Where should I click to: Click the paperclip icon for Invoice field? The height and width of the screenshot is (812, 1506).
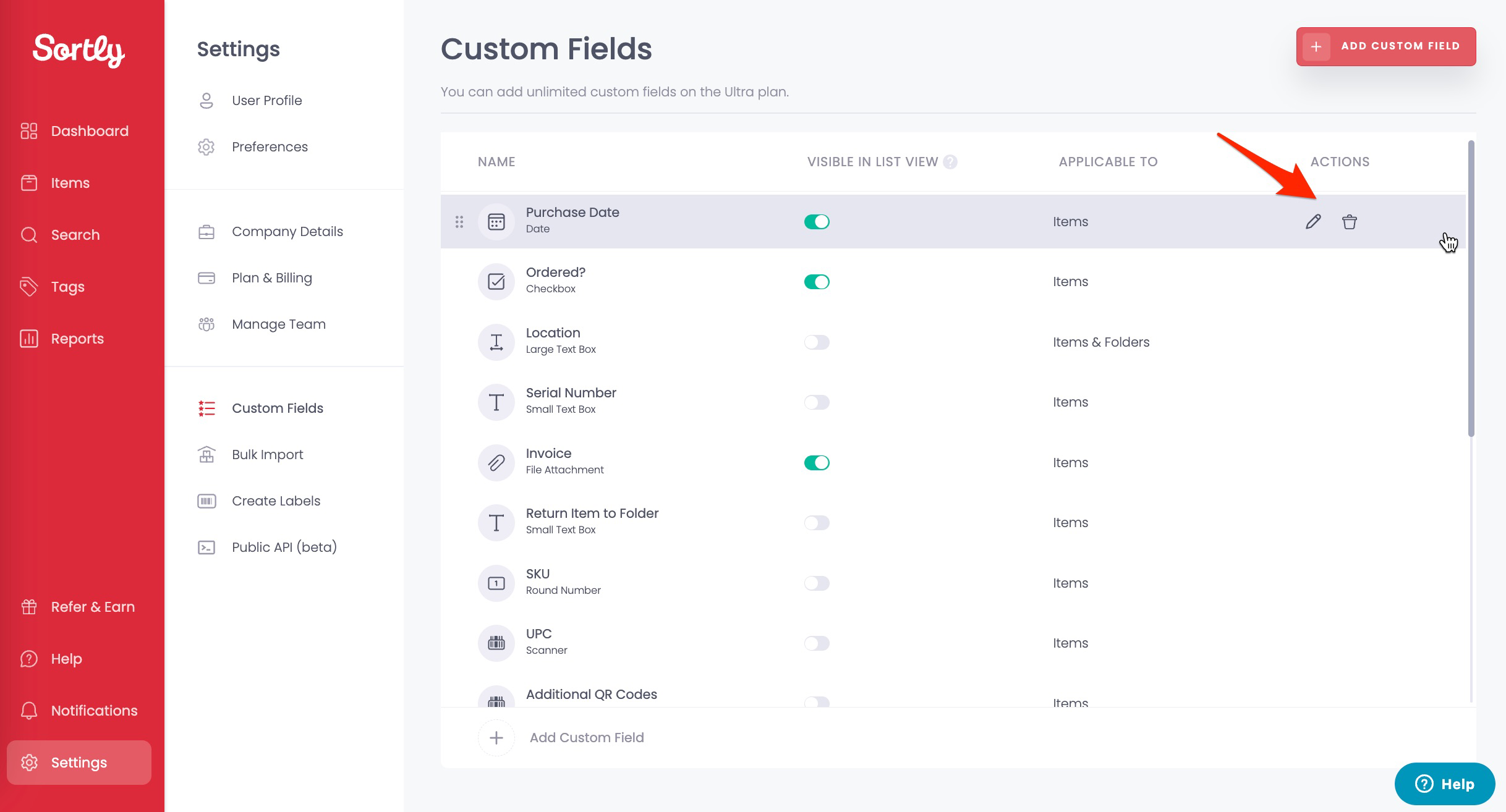point(496,463)
